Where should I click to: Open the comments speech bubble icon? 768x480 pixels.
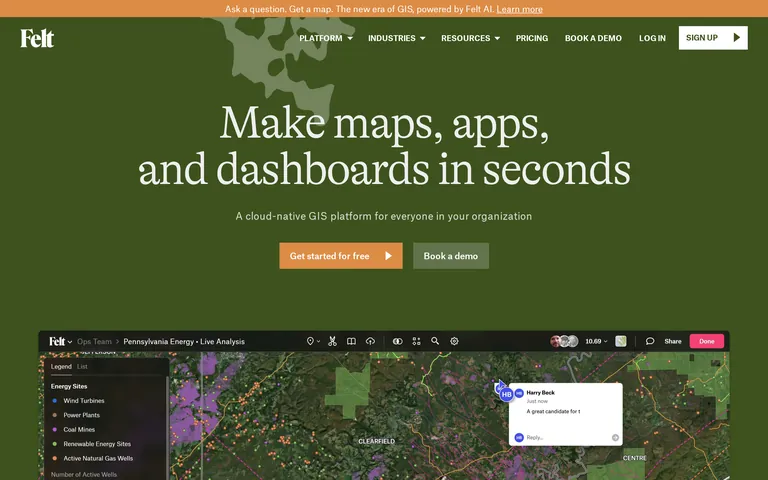[650, 341]
